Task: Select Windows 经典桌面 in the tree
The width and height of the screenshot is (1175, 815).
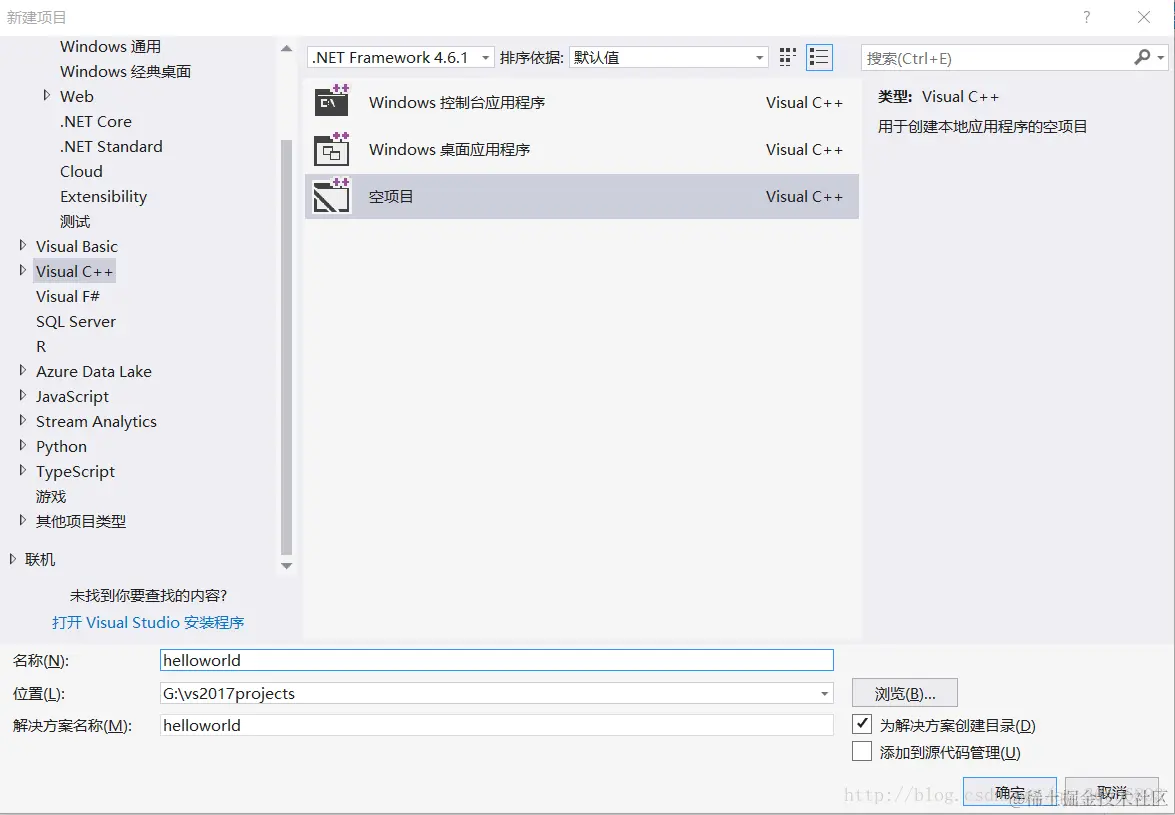Action: [125, 71]
